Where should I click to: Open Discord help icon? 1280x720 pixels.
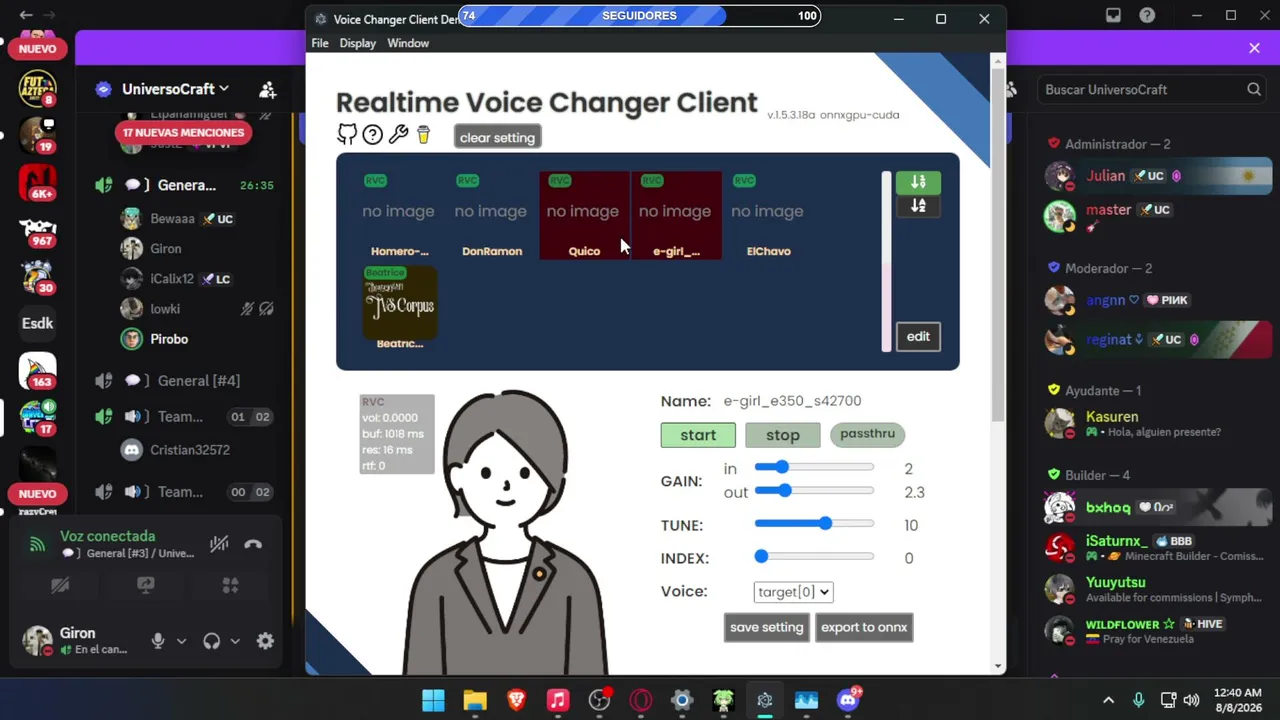[x=1147, y=16]
